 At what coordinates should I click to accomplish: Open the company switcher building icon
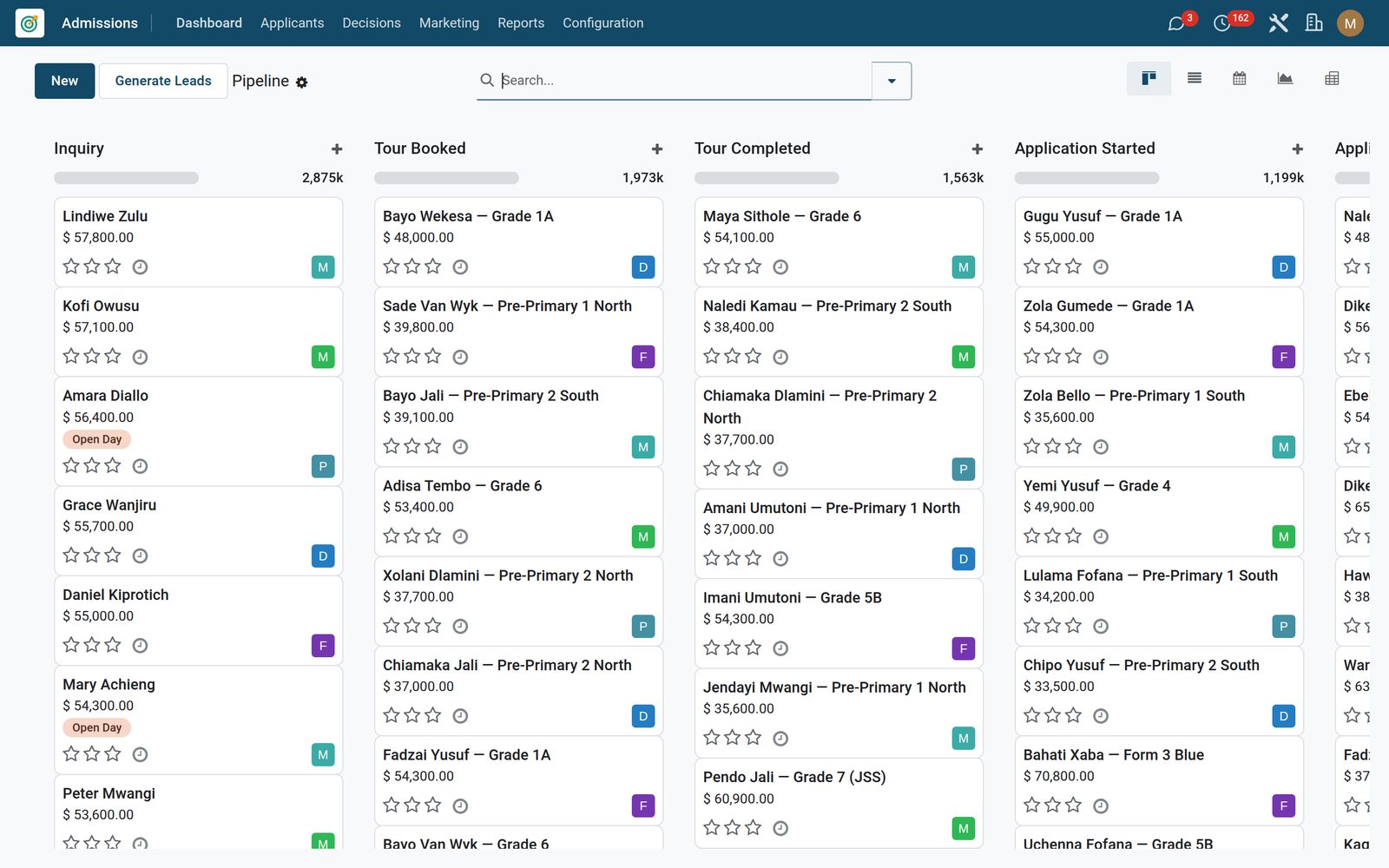pyautogui.click(x=1314, y=23)
